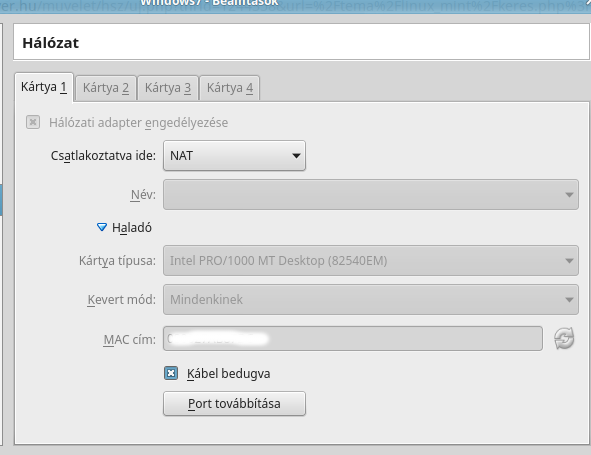Open the Kevert mód dropdown

[371, 299]
